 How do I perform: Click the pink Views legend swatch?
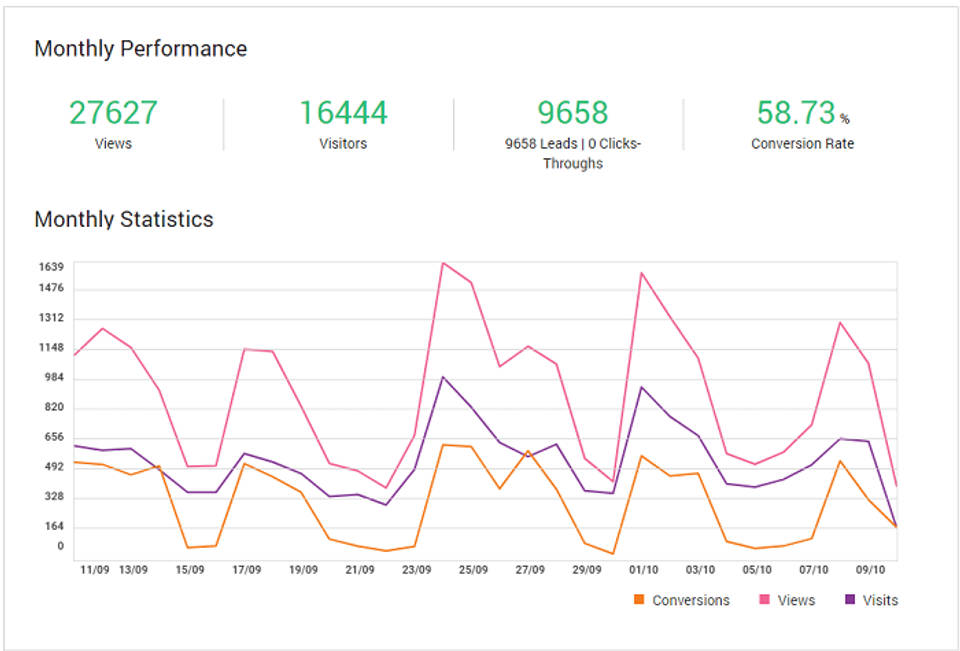[765, 600]
